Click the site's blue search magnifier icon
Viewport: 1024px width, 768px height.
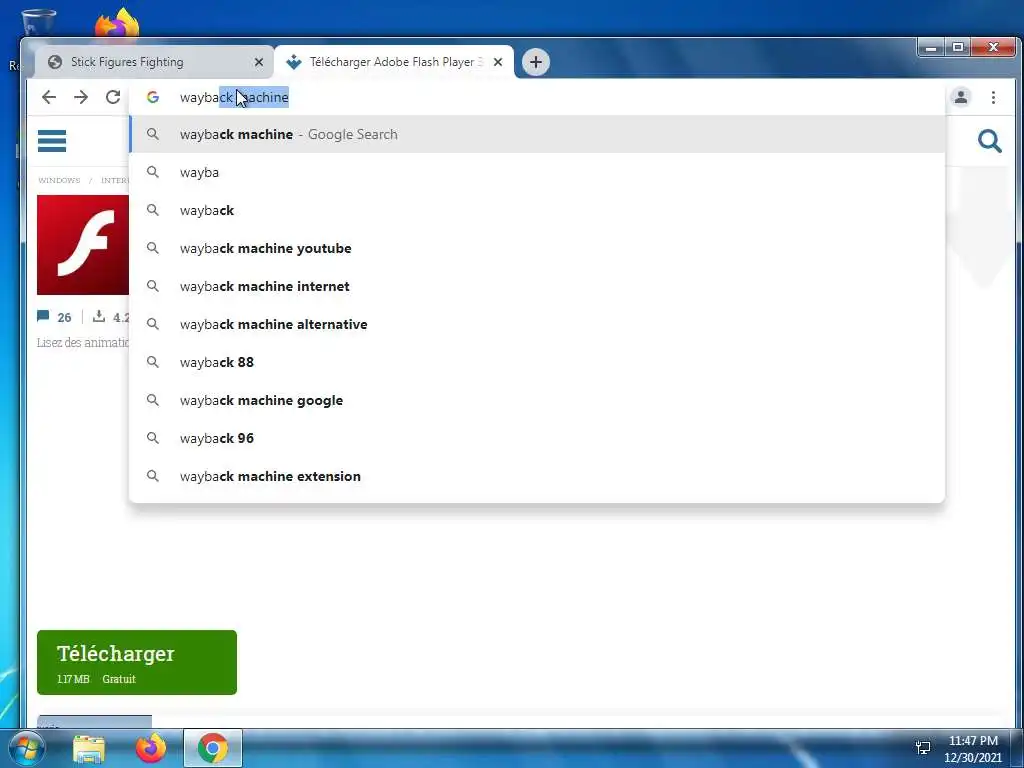click(989, 140)
